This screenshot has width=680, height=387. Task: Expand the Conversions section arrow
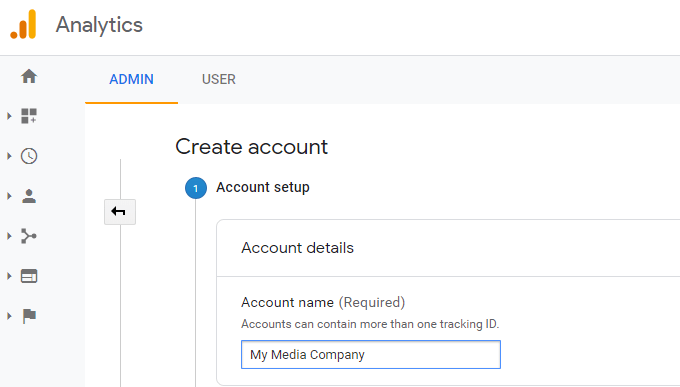tap(9, 316)
